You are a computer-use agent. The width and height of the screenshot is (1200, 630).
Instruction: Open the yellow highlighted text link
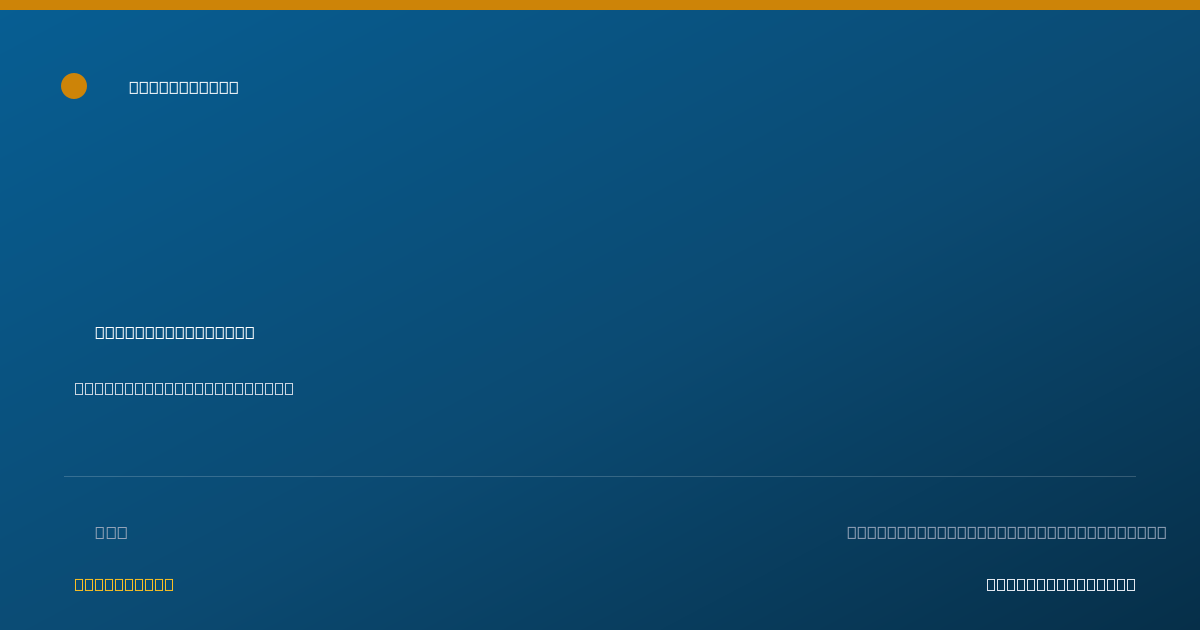[x=124, y=584]
